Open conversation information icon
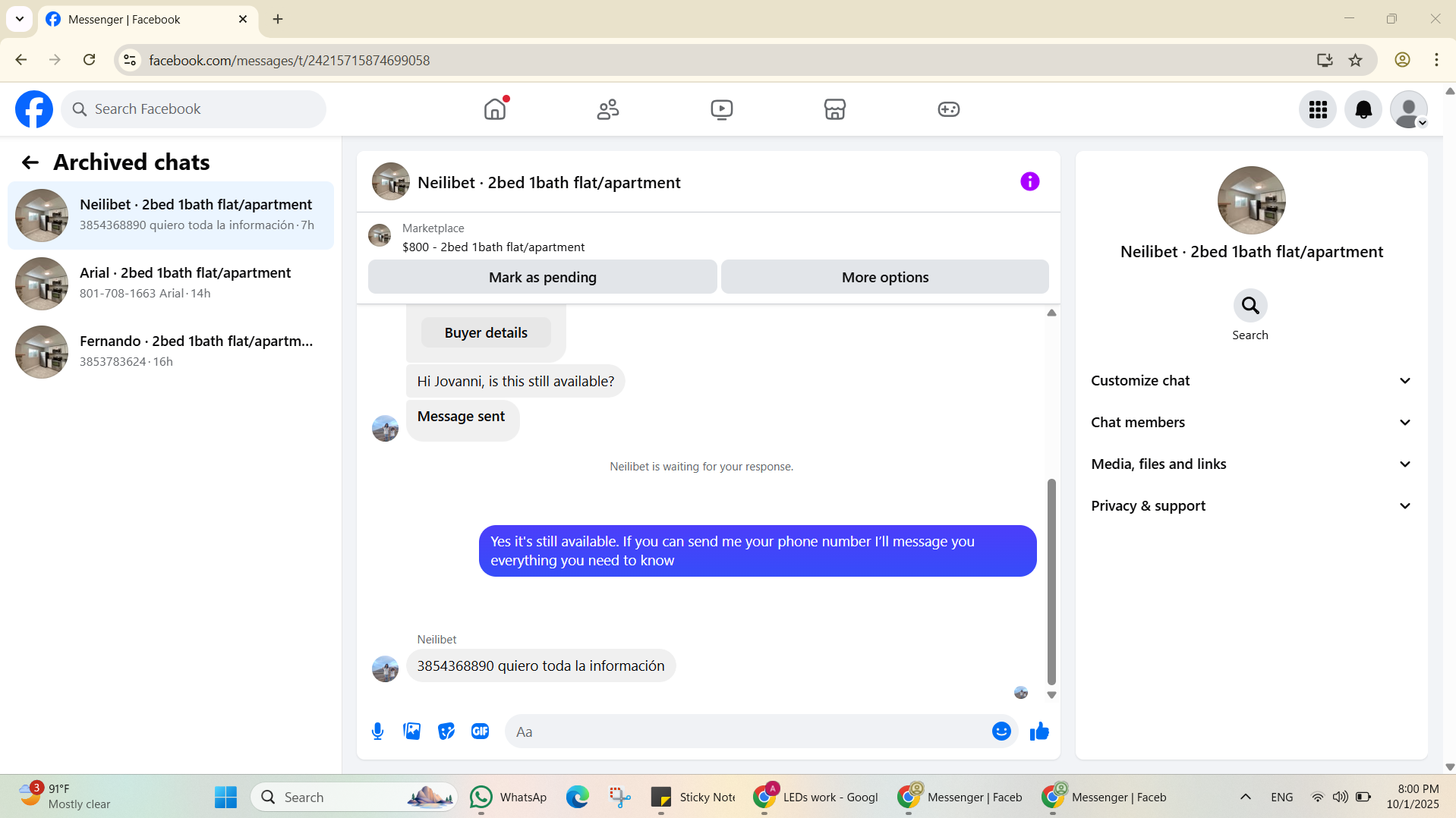The height and width of the screenshot is (818, 1456). click(x=1030, y=181)
